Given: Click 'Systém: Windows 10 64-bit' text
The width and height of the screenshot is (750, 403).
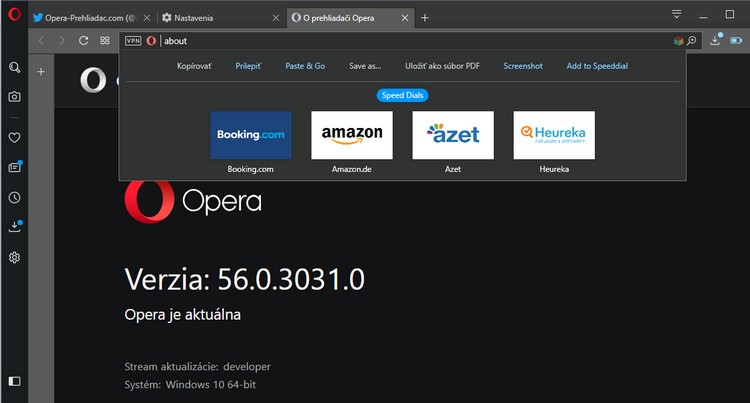Looking at the screenshot, I should pos(190,384).
